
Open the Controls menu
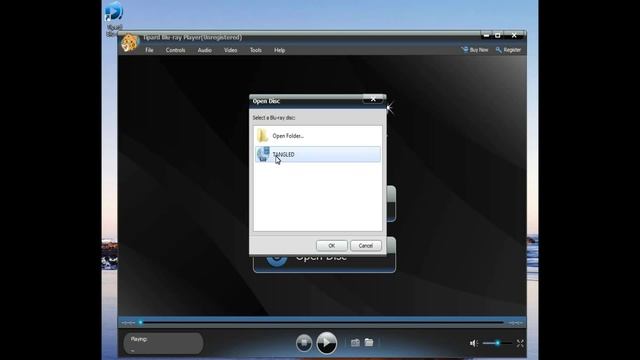(x=176, y=50)
